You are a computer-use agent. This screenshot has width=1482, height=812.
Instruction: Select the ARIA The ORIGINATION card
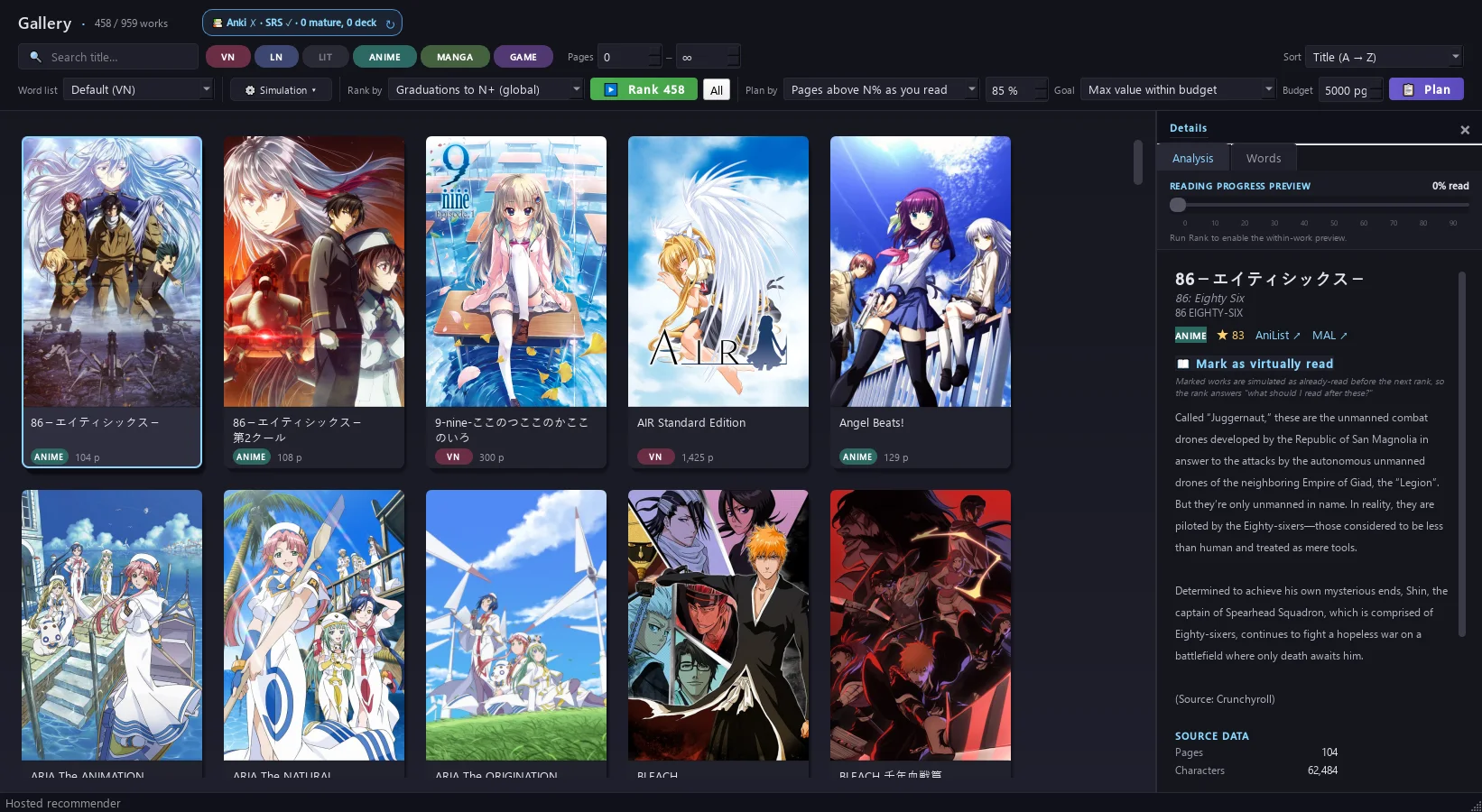pos(516,633)
